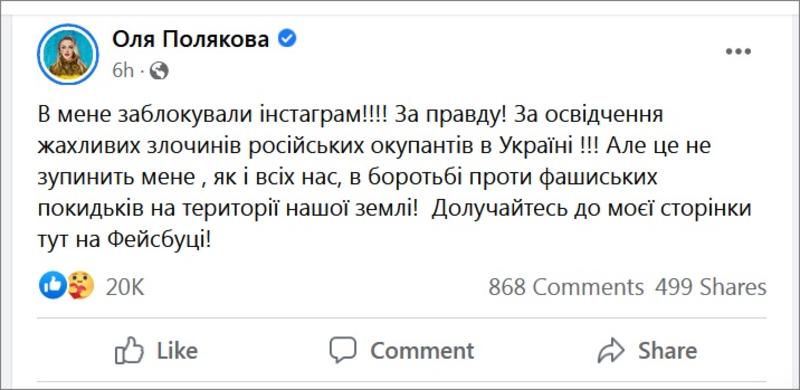Click the line starting with "В мене заблокували інстаграм"
This screenshot has height=390, width=800.
(351, 114)
